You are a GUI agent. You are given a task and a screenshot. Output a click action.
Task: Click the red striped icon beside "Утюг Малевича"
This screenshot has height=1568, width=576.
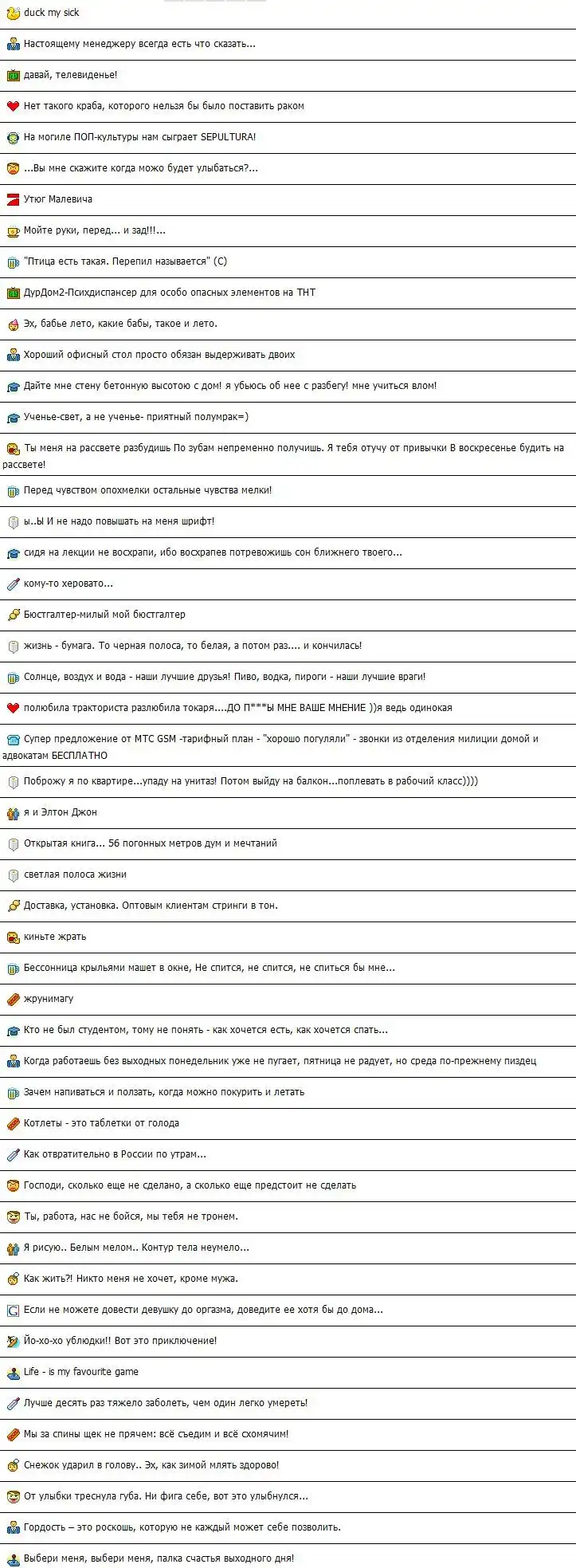[13, 199]
